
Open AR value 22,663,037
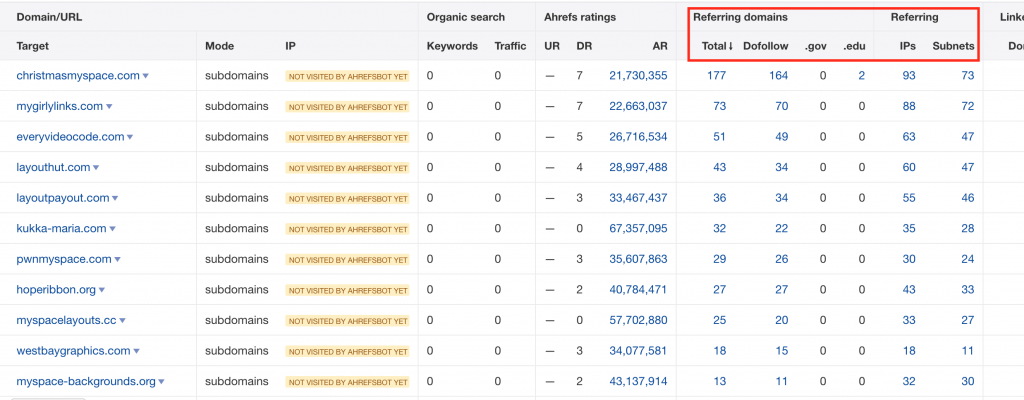click(x=638, y=106)
